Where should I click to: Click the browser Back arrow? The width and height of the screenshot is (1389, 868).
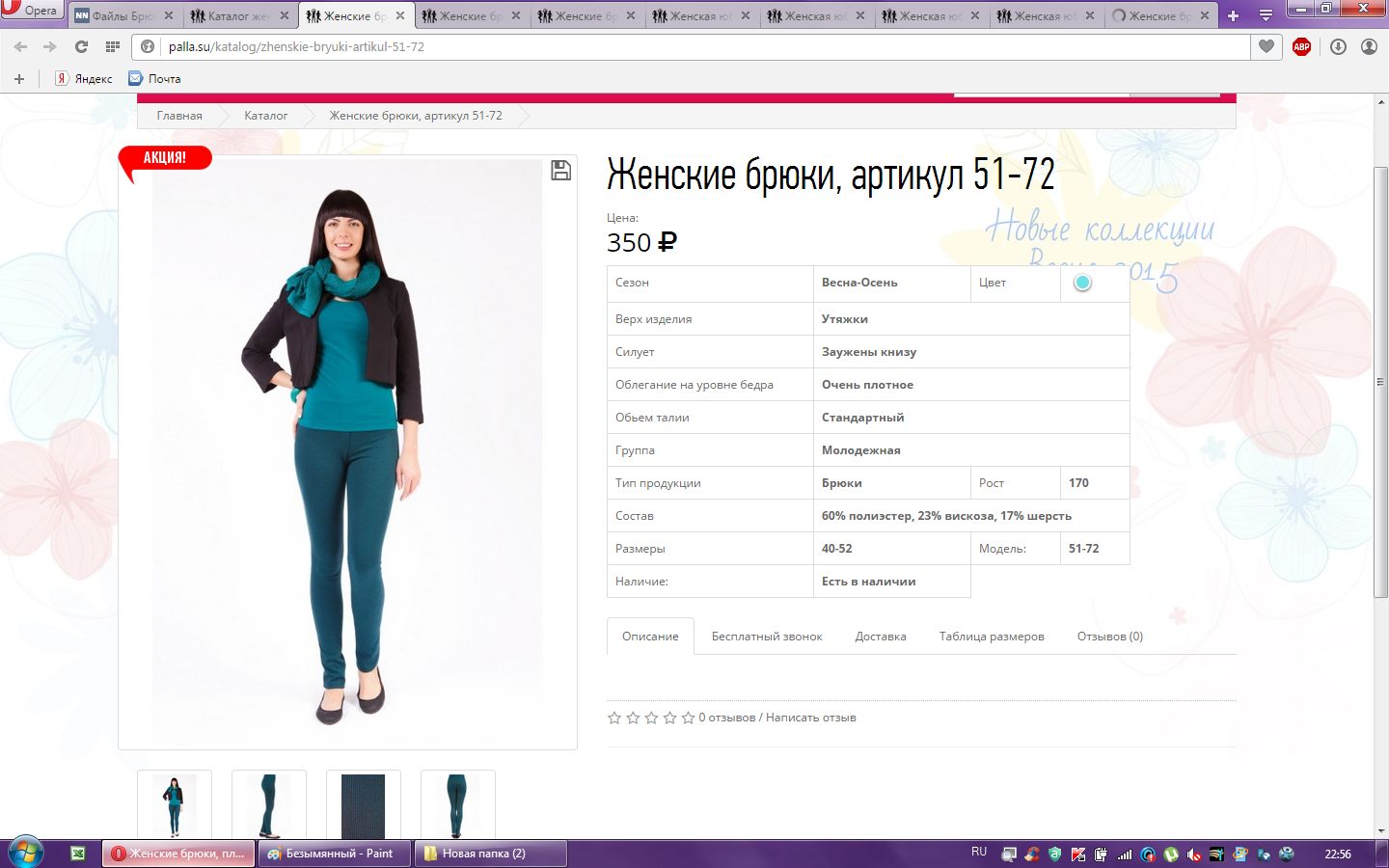point(20,46)
